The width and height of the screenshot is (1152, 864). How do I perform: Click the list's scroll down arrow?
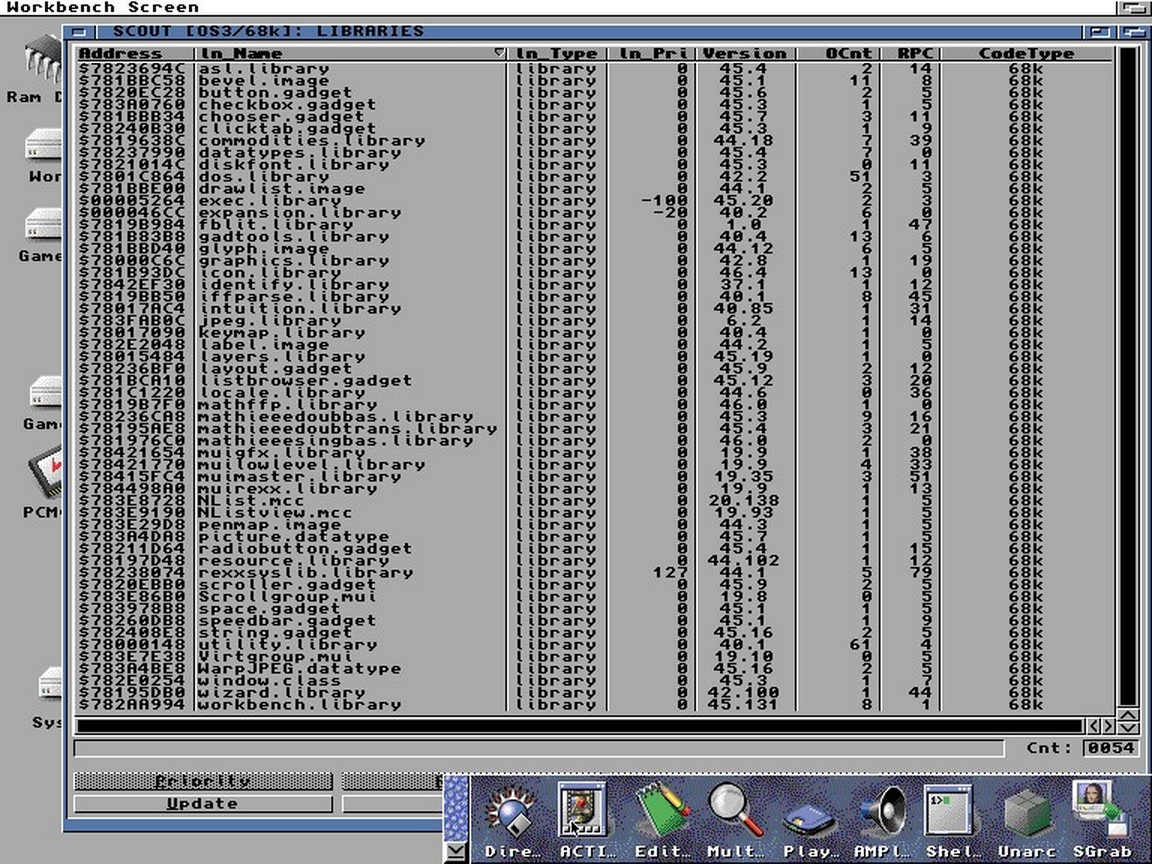coord(1127,727)
